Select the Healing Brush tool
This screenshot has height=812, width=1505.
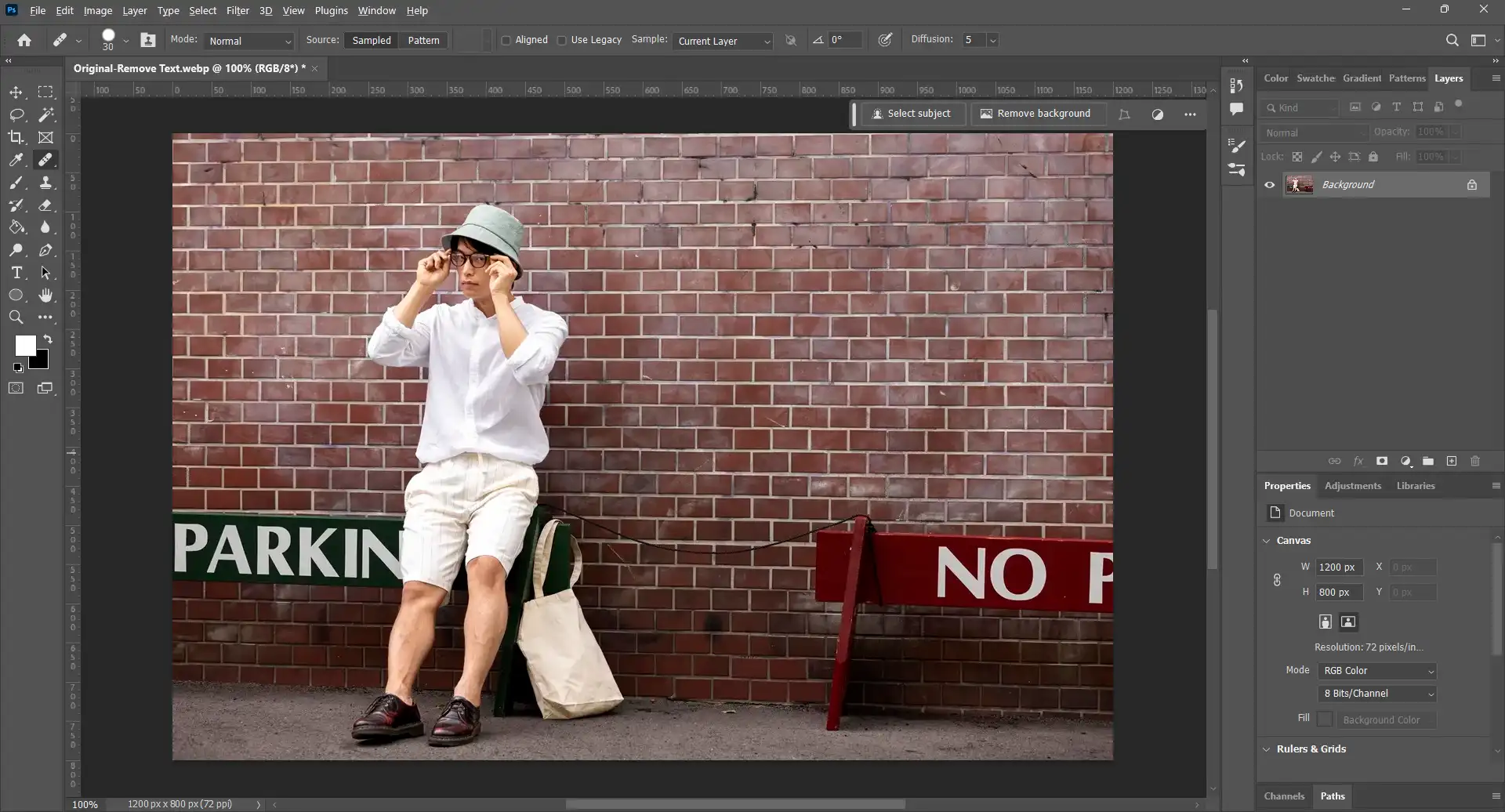tap(45, 160)
